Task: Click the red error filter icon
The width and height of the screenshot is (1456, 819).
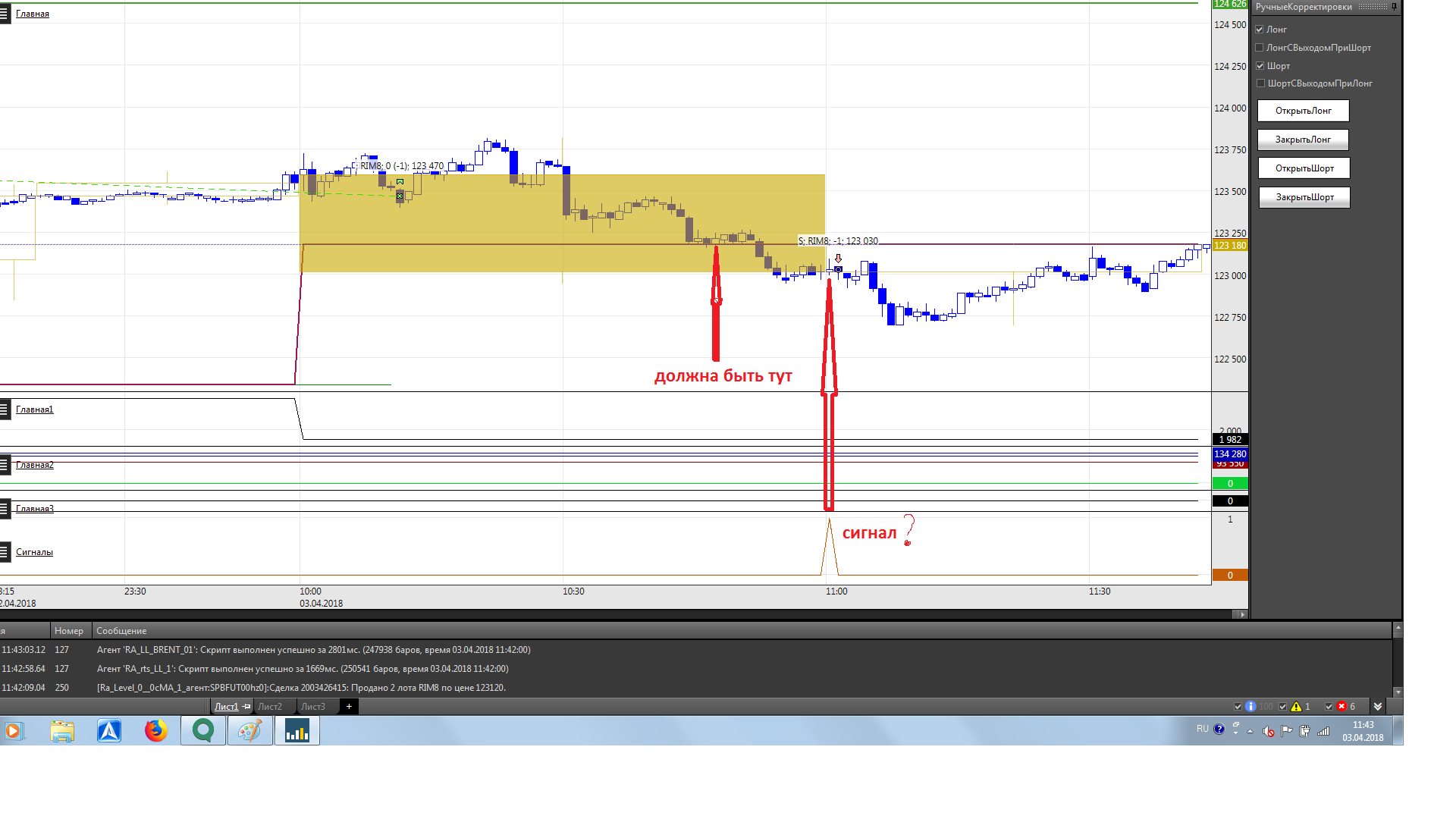Action: coord(1341,707)
